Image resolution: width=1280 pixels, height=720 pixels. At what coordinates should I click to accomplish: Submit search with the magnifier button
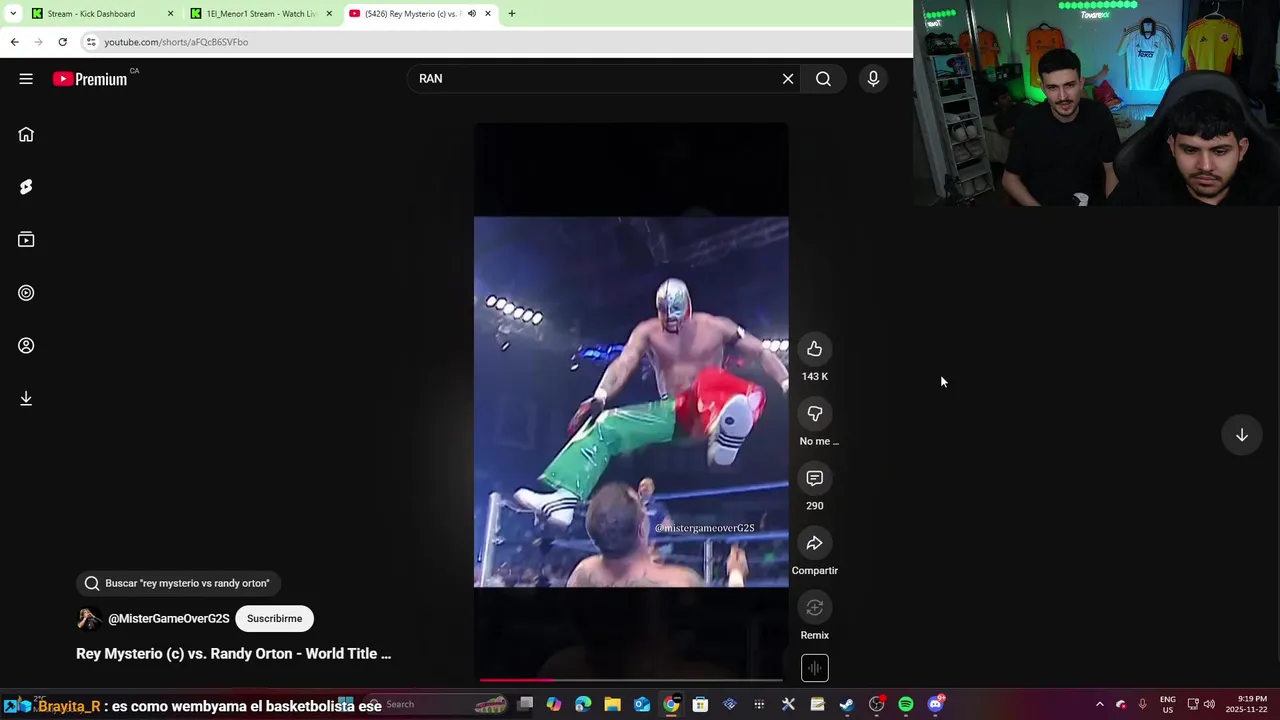point(823,79)
